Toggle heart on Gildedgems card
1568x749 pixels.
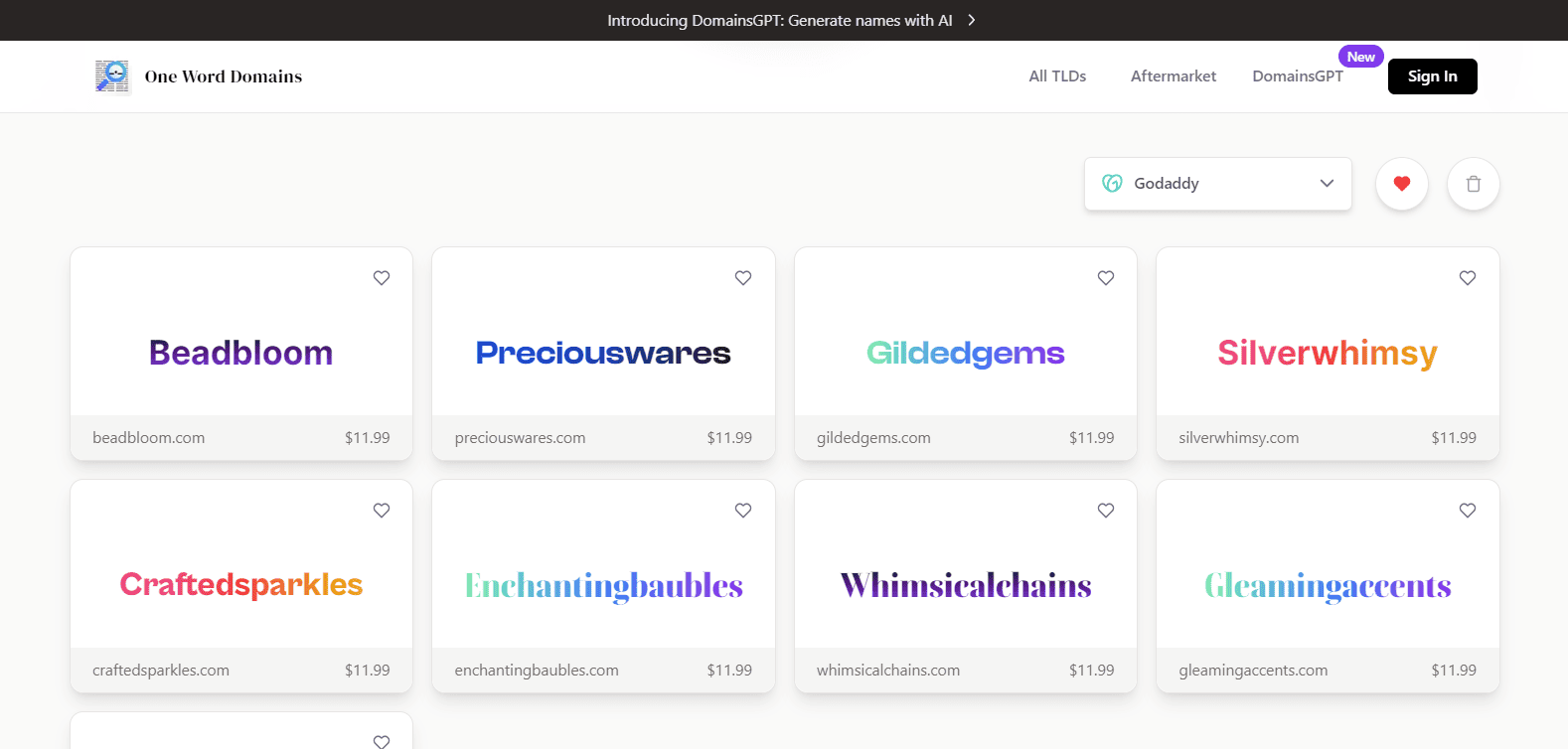pos(1105,278)
